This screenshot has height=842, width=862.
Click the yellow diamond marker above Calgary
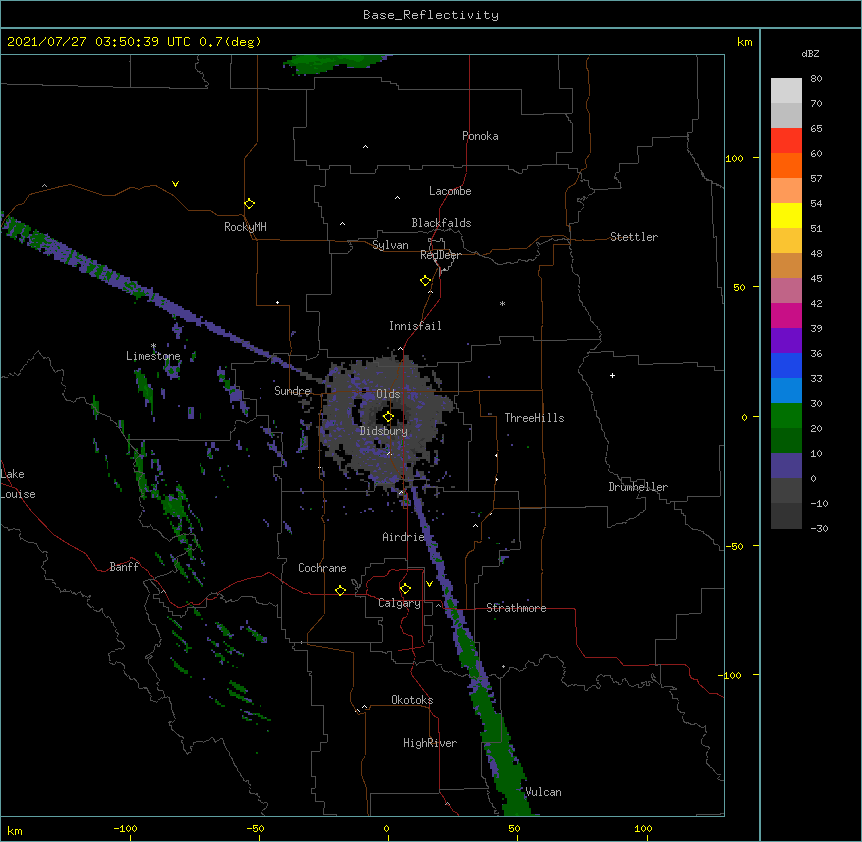point(405,589)
